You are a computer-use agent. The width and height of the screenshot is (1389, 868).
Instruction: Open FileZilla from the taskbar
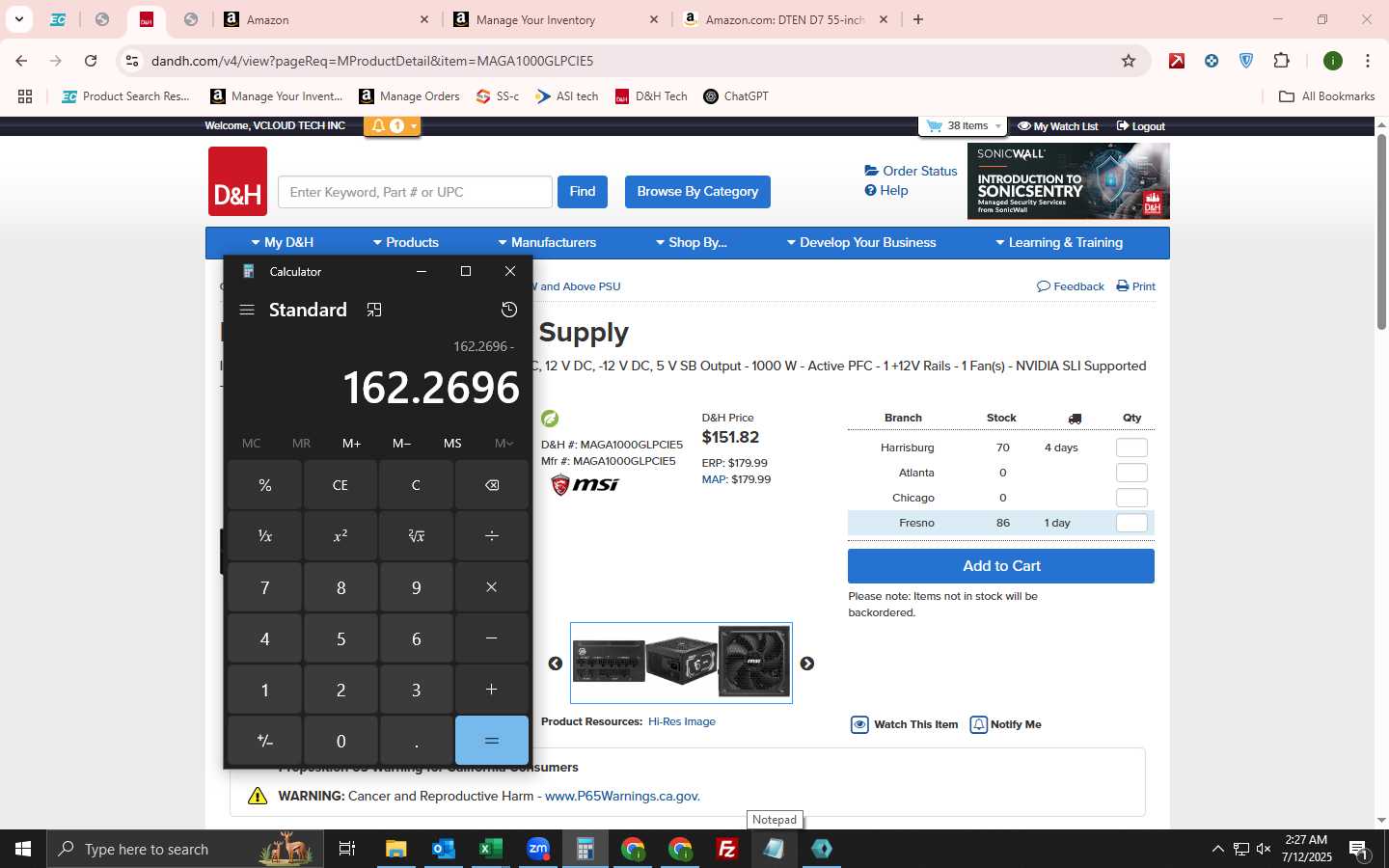click(727, 849)
